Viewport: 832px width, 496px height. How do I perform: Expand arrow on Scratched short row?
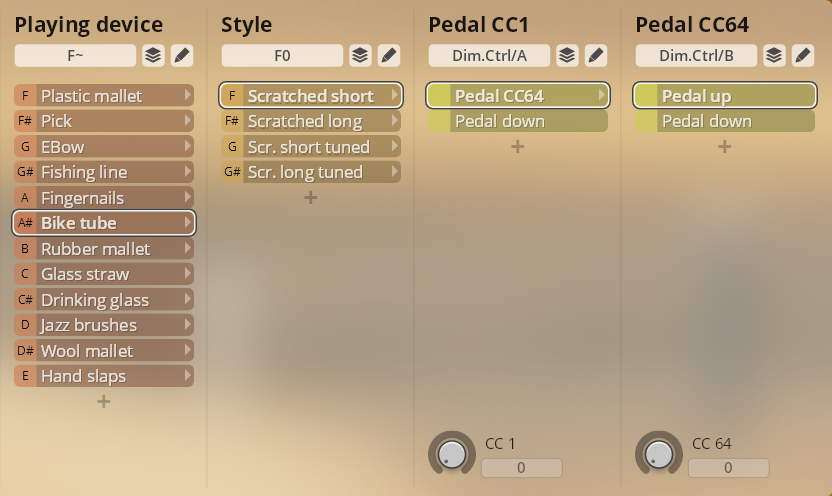click(394, 95)
